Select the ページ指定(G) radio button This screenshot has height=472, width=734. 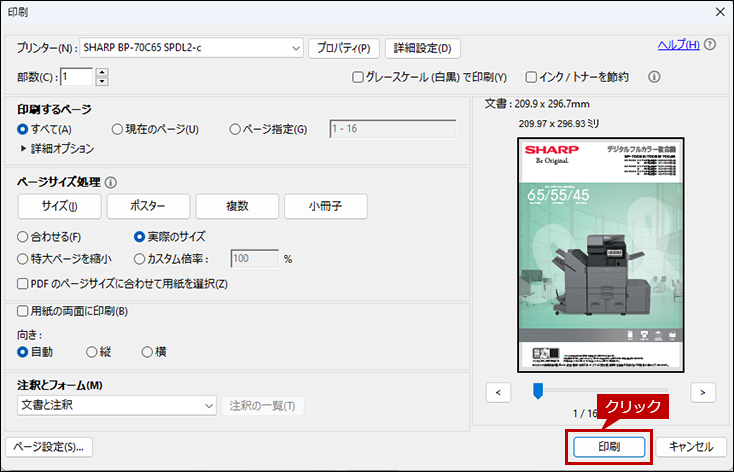235,129
